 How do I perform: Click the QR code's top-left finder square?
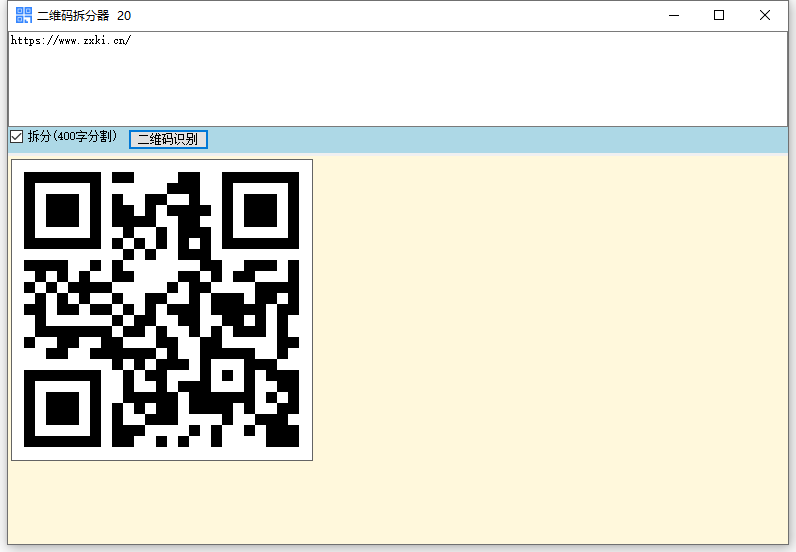click(x=62, y=210)
